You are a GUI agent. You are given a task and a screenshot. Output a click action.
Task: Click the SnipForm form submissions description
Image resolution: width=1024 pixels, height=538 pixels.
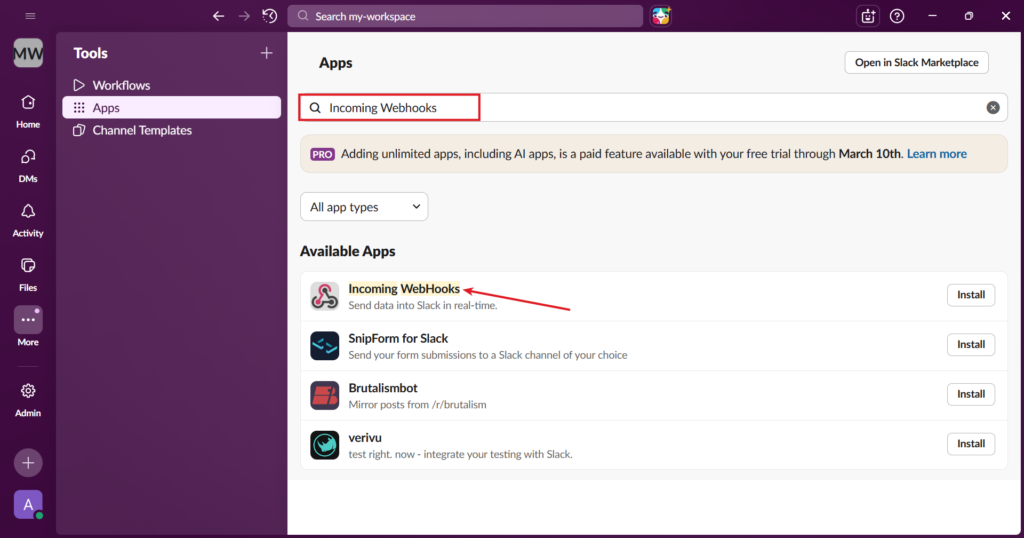488,355
